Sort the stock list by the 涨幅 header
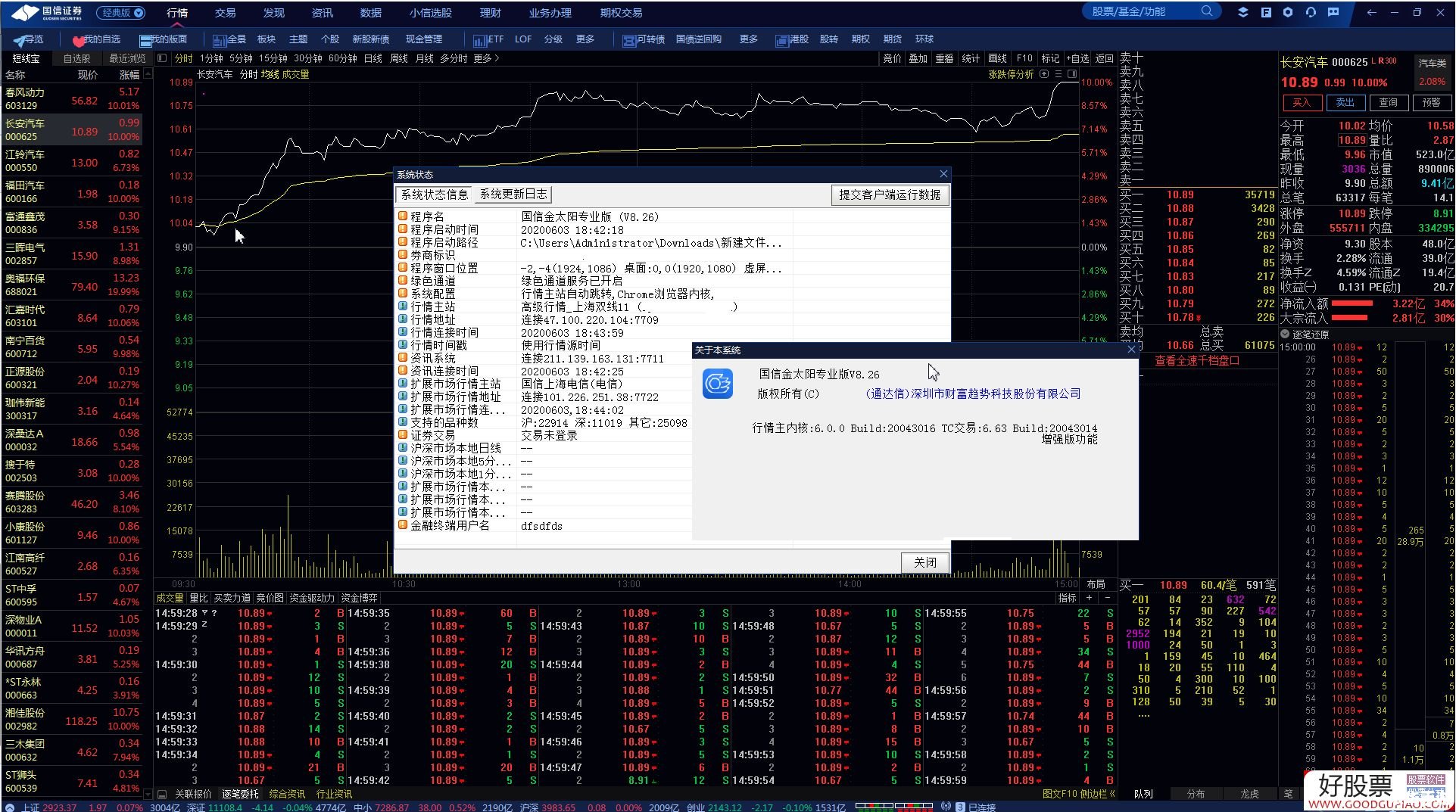This screenshot has height=812, width=1456. [x=129, y=75]
